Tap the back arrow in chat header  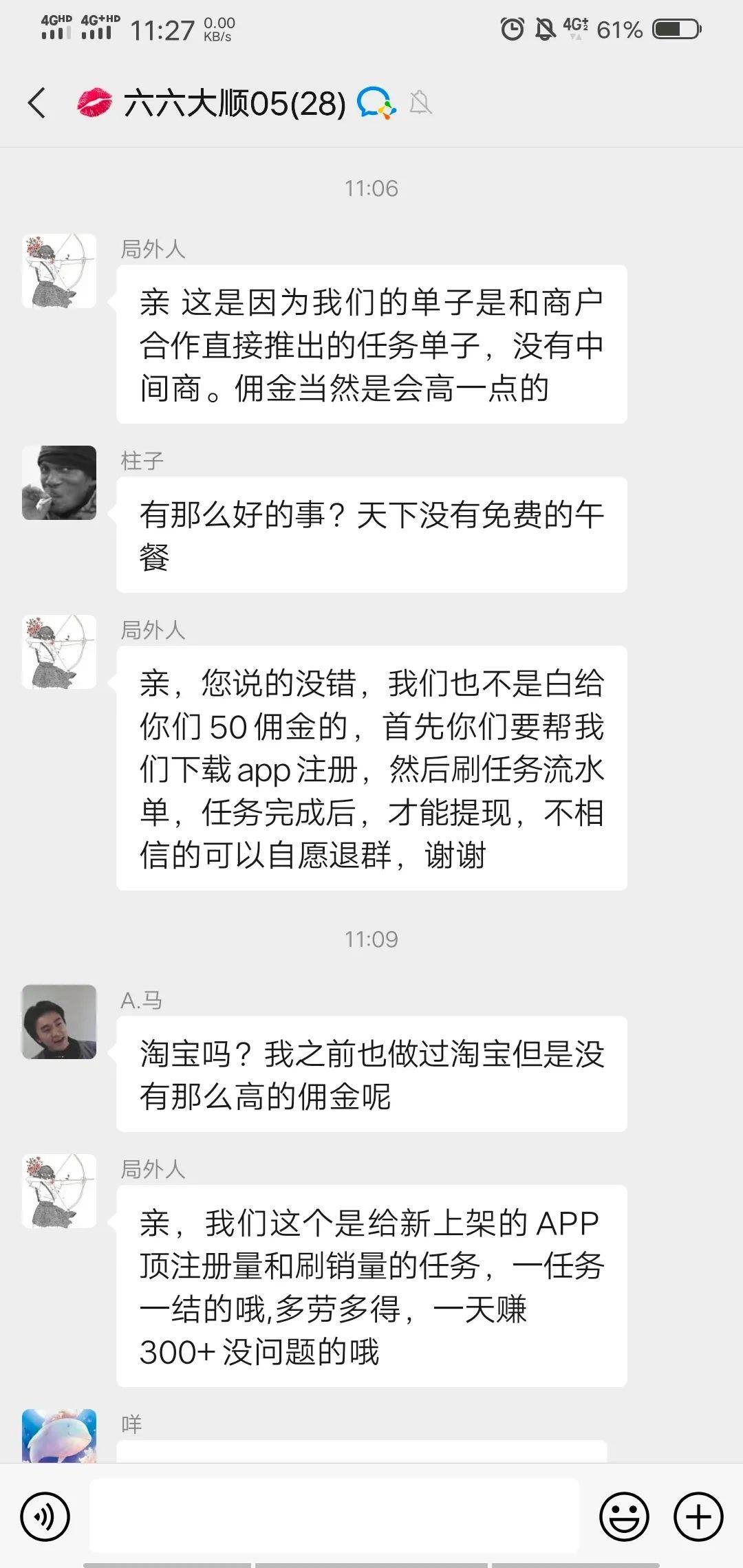pos(37,103)
